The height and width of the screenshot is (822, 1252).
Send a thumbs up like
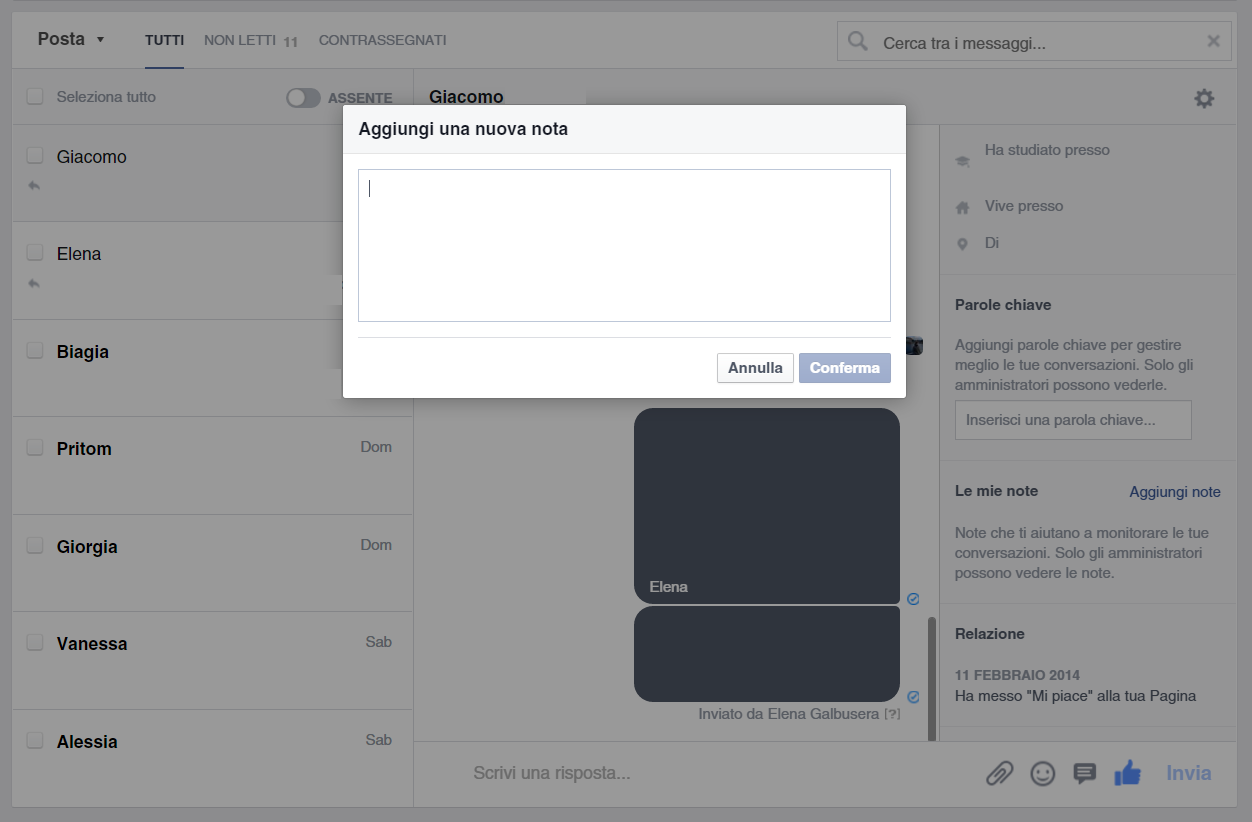pos(1128,772)
